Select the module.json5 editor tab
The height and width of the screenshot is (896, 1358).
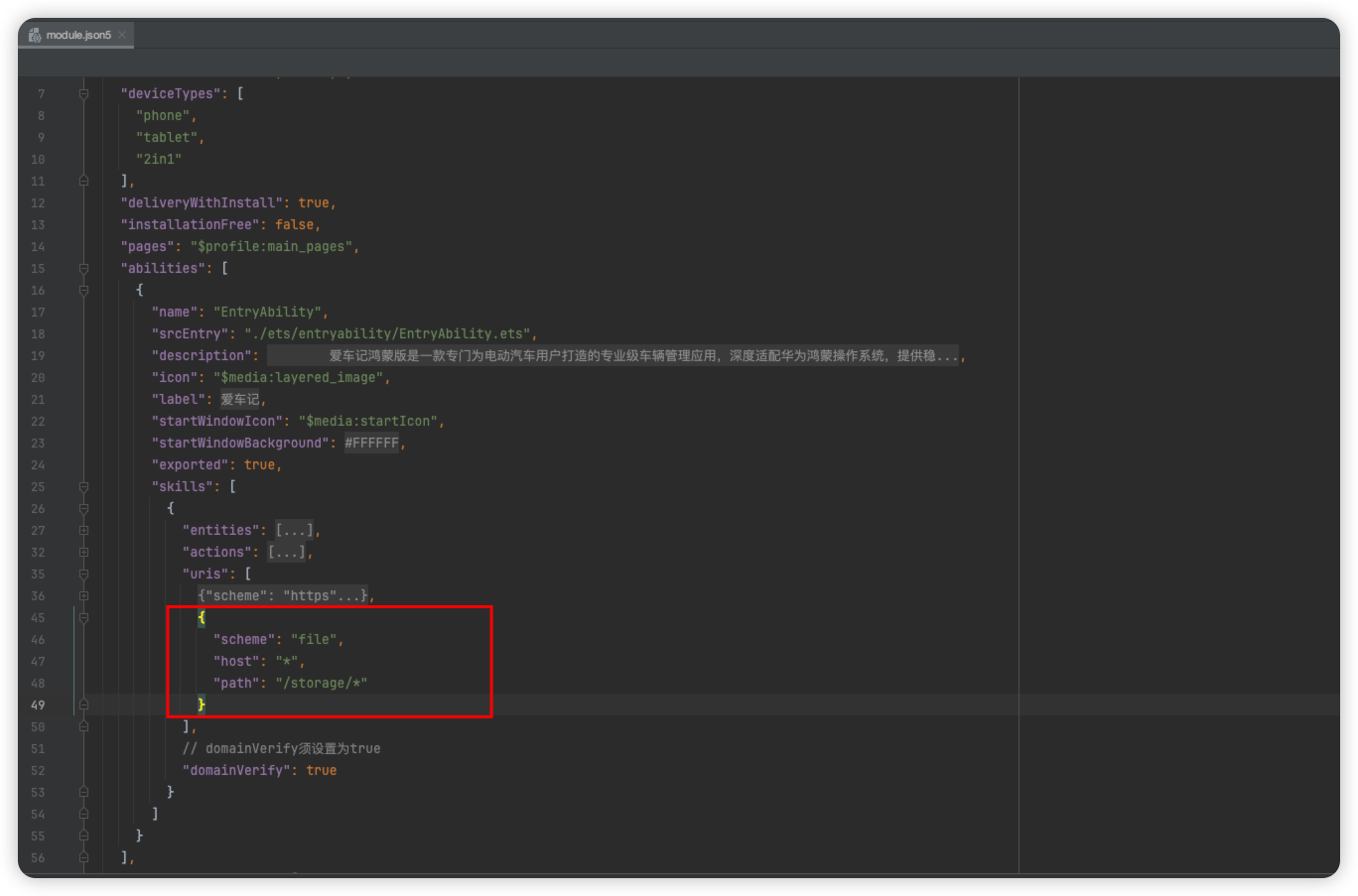[x=77, y=35]
